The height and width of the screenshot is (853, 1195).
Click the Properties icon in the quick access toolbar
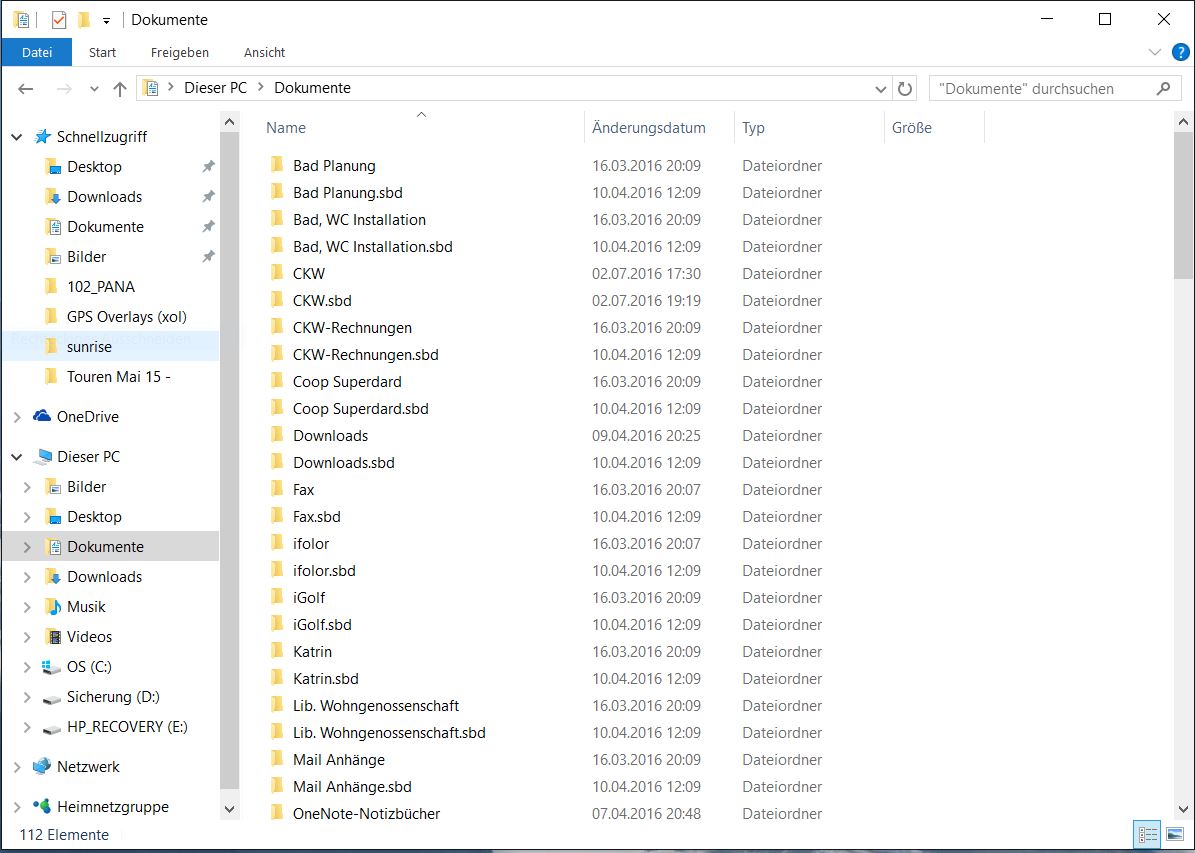tap(59, 19)
